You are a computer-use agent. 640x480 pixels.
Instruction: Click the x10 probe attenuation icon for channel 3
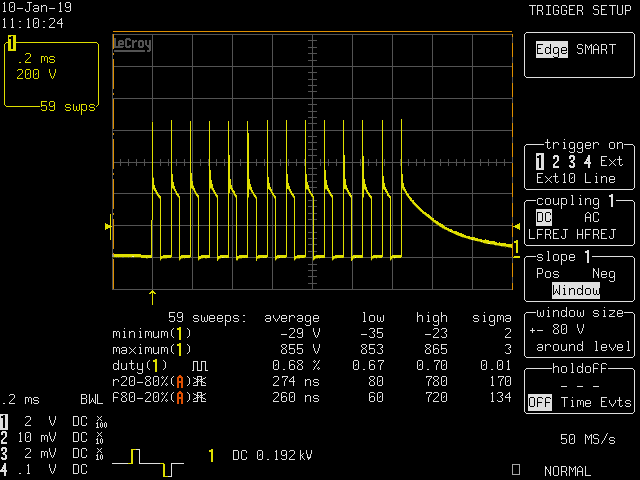(x=100, y=454)
